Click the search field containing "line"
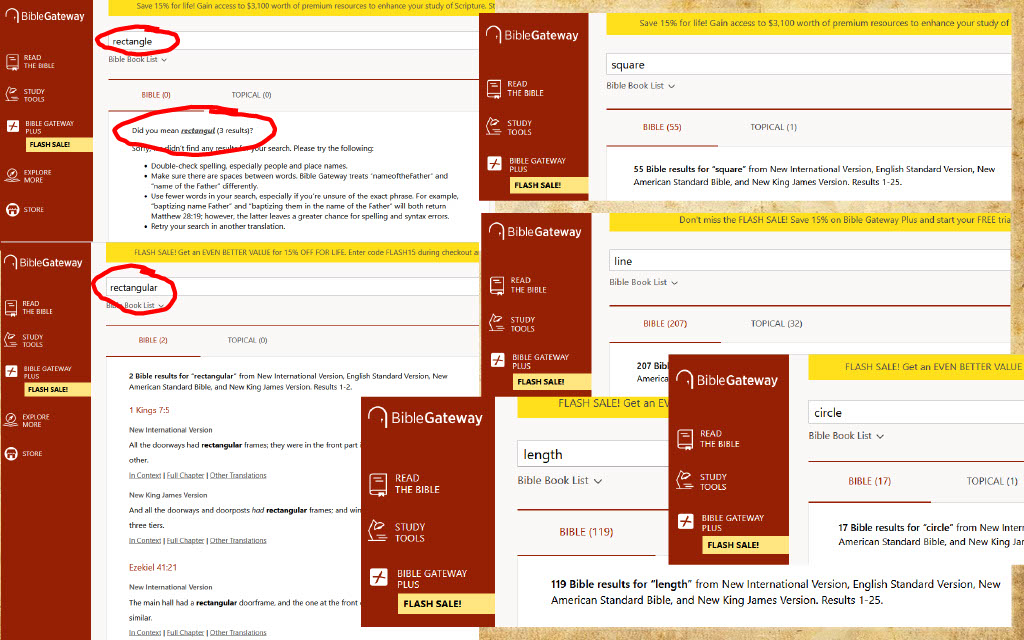 click(810, 261)
